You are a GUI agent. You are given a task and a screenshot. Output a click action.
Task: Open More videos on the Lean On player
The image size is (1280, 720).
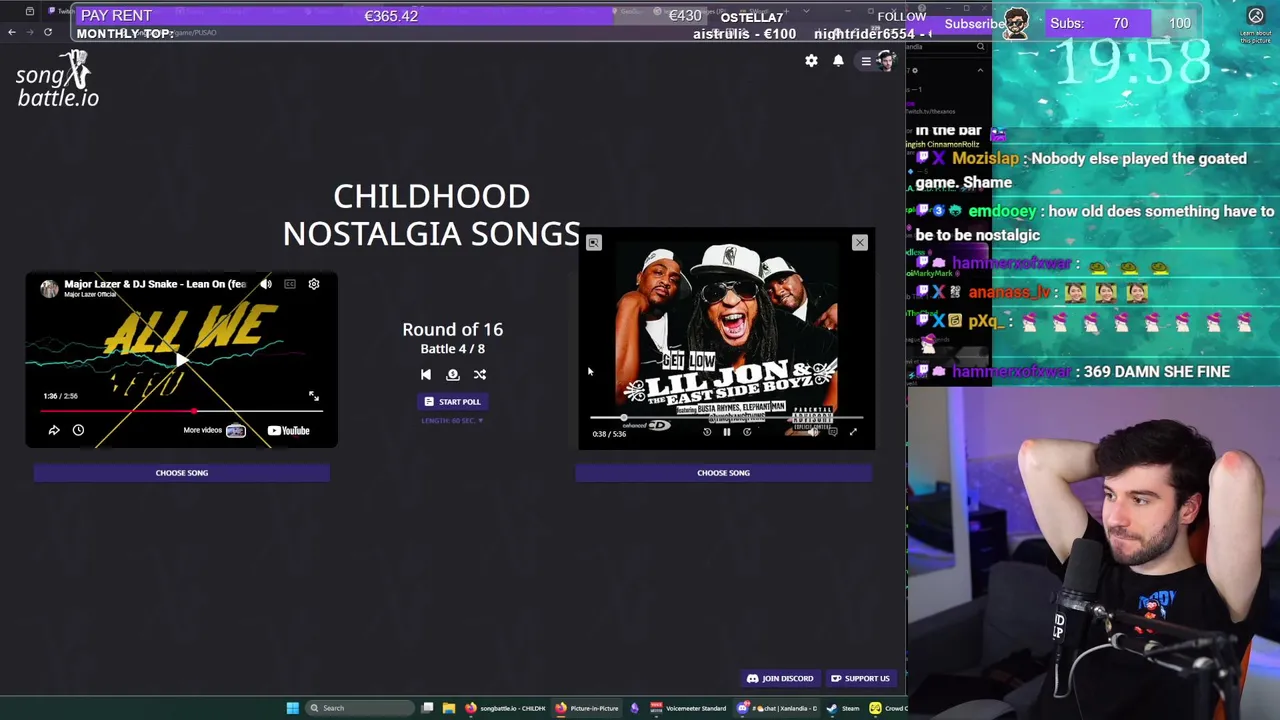click(x=214, y=430)
